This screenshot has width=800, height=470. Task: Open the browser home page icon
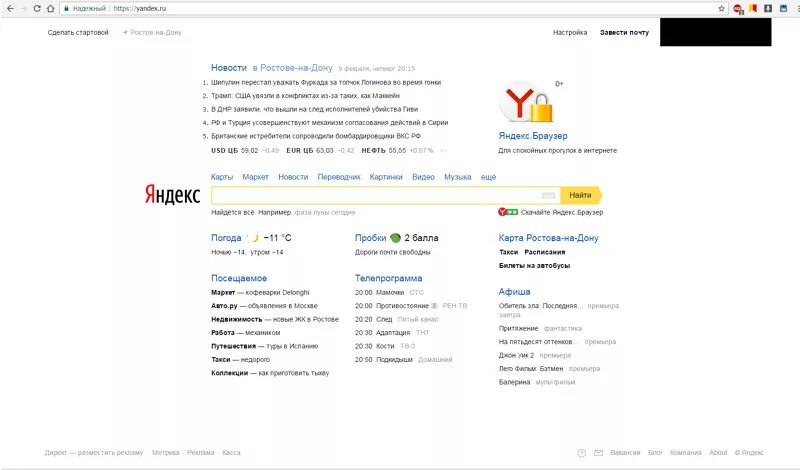[x=51, y=9]
